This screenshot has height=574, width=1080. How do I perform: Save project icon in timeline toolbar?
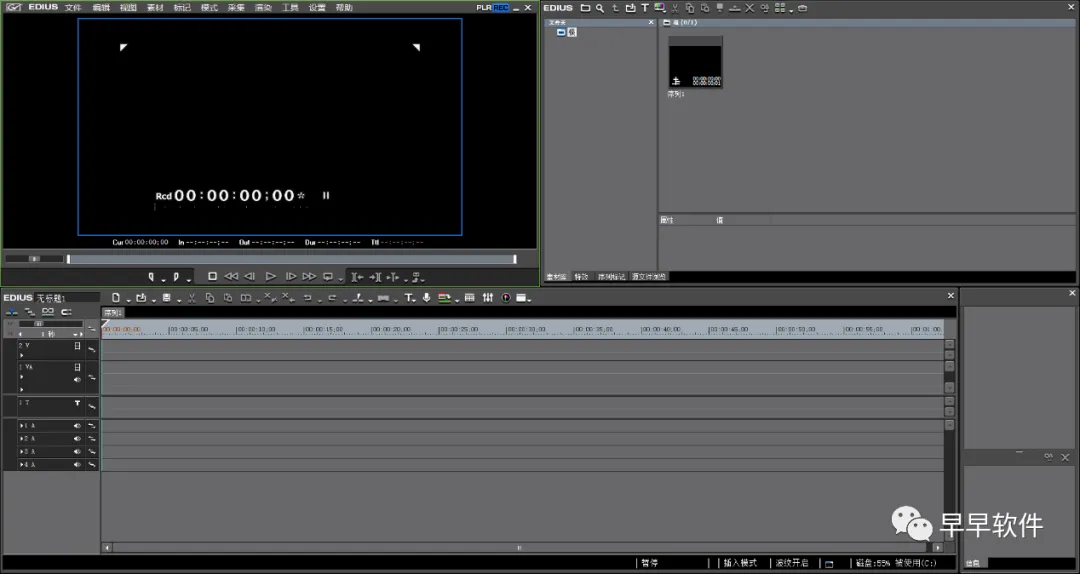pos(167,298)
